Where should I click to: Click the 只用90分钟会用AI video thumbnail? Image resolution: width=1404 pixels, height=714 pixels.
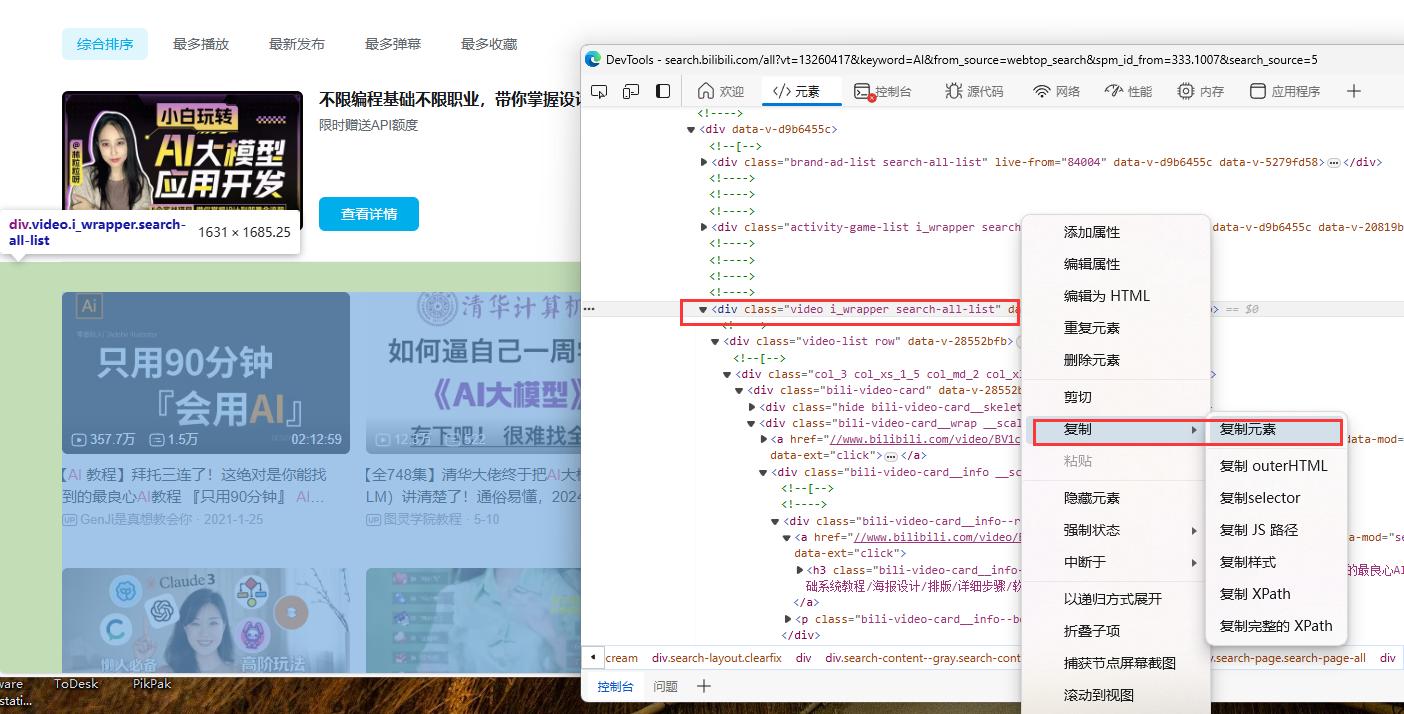tap(205, 370)
